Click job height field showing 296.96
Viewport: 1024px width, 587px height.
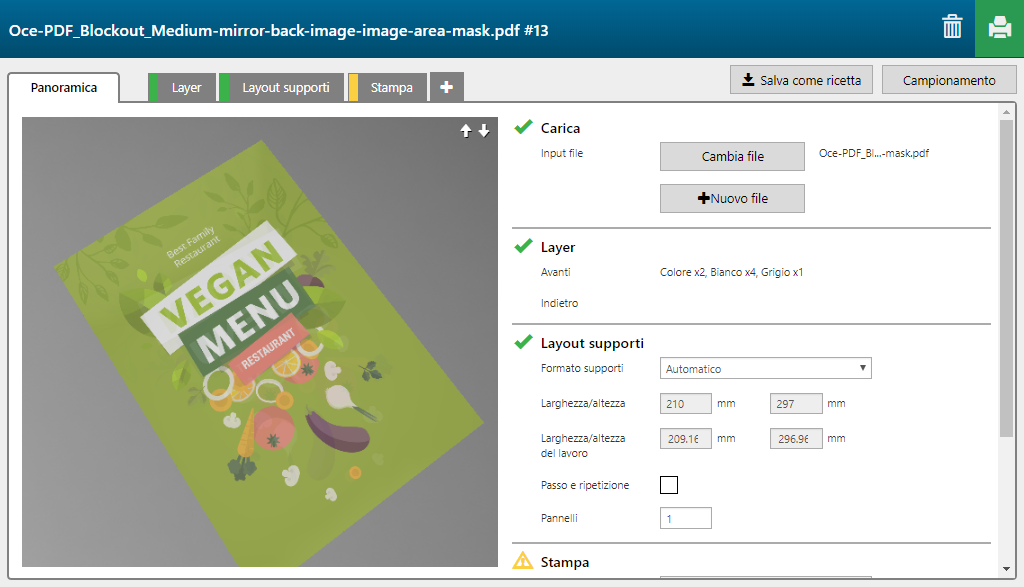click(x=796, y=439)
